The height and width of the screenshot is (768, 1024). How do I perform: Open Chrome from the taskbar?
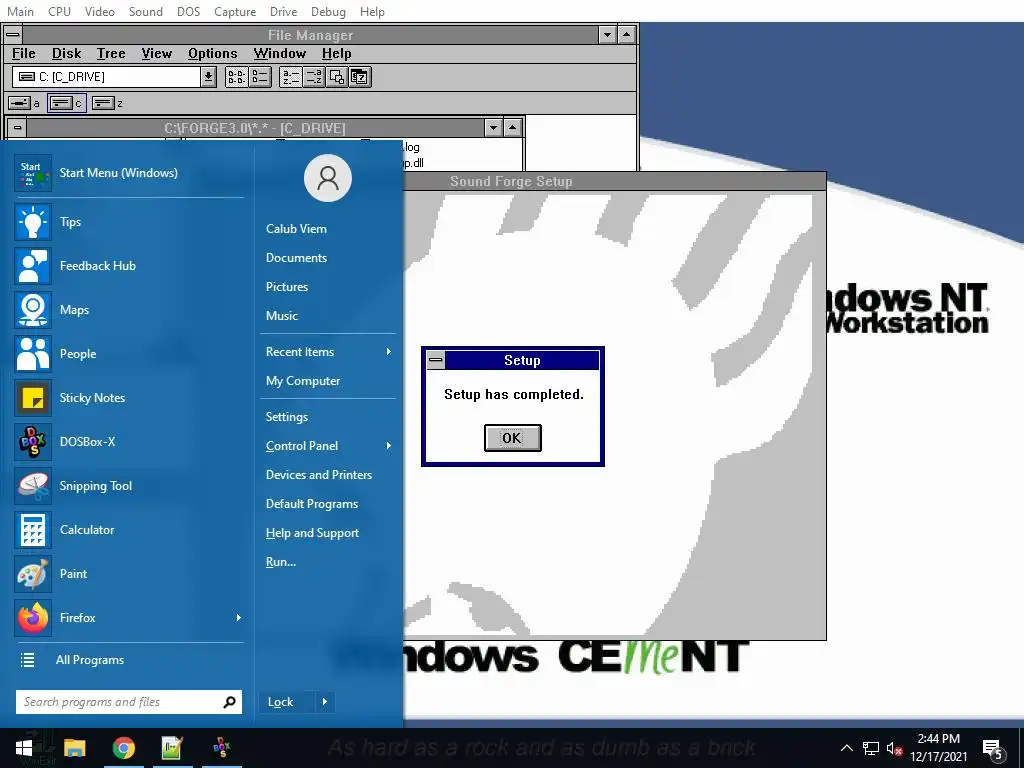[x=123, y=748]
